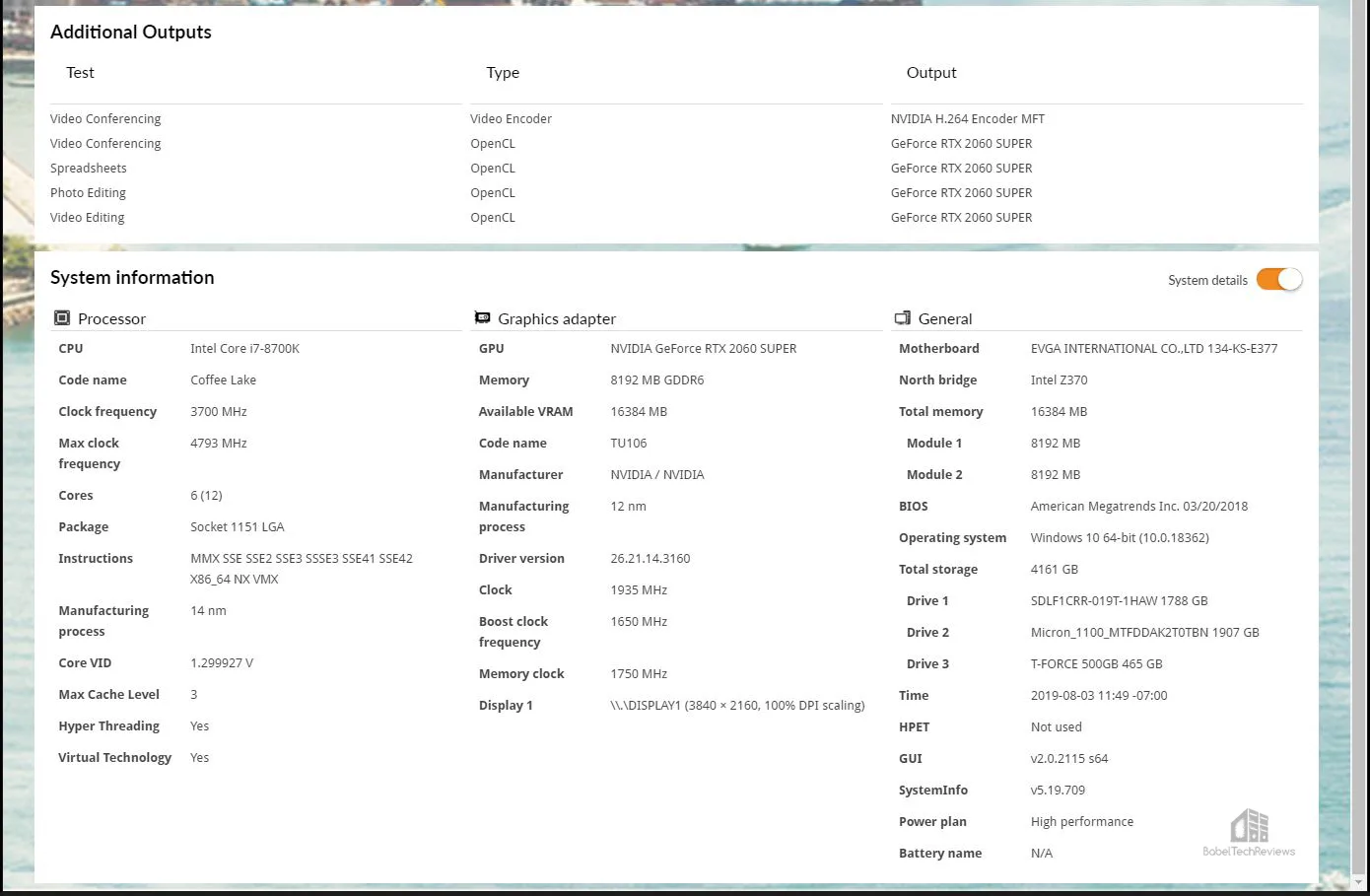Click the HPET Not used value

tap(1057, 727)
